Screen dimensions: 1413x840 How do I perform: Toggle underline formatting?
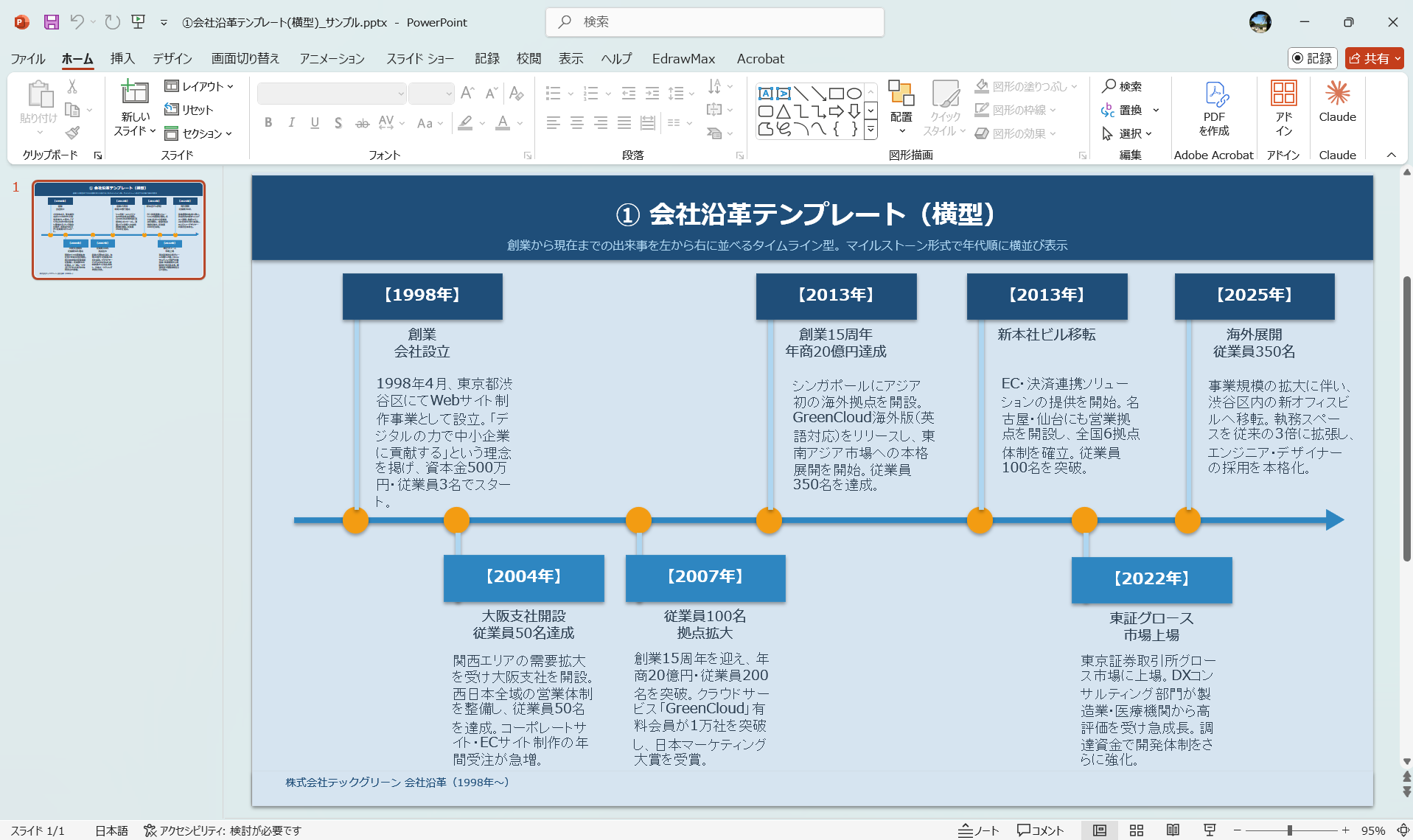[x=315, y=123]
